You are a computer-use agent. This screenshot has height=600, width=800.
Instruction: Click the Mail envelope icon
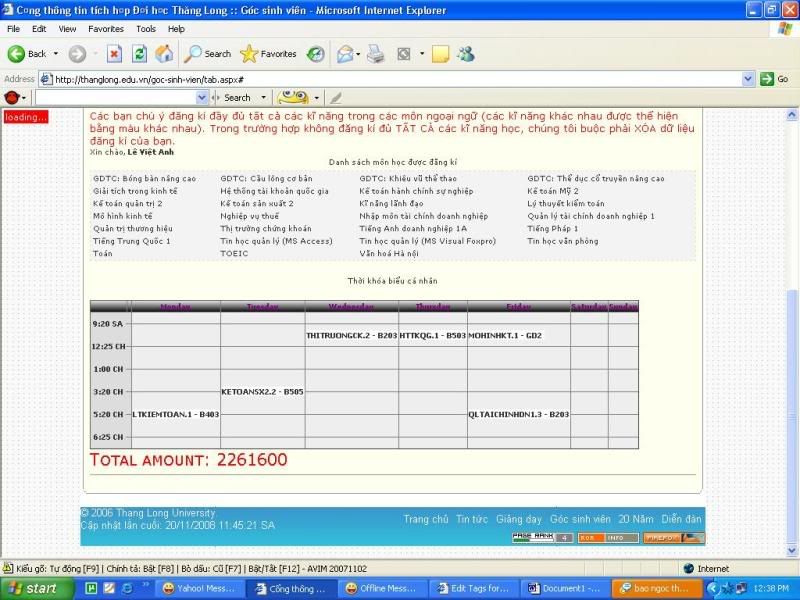[x=345, y=54]
